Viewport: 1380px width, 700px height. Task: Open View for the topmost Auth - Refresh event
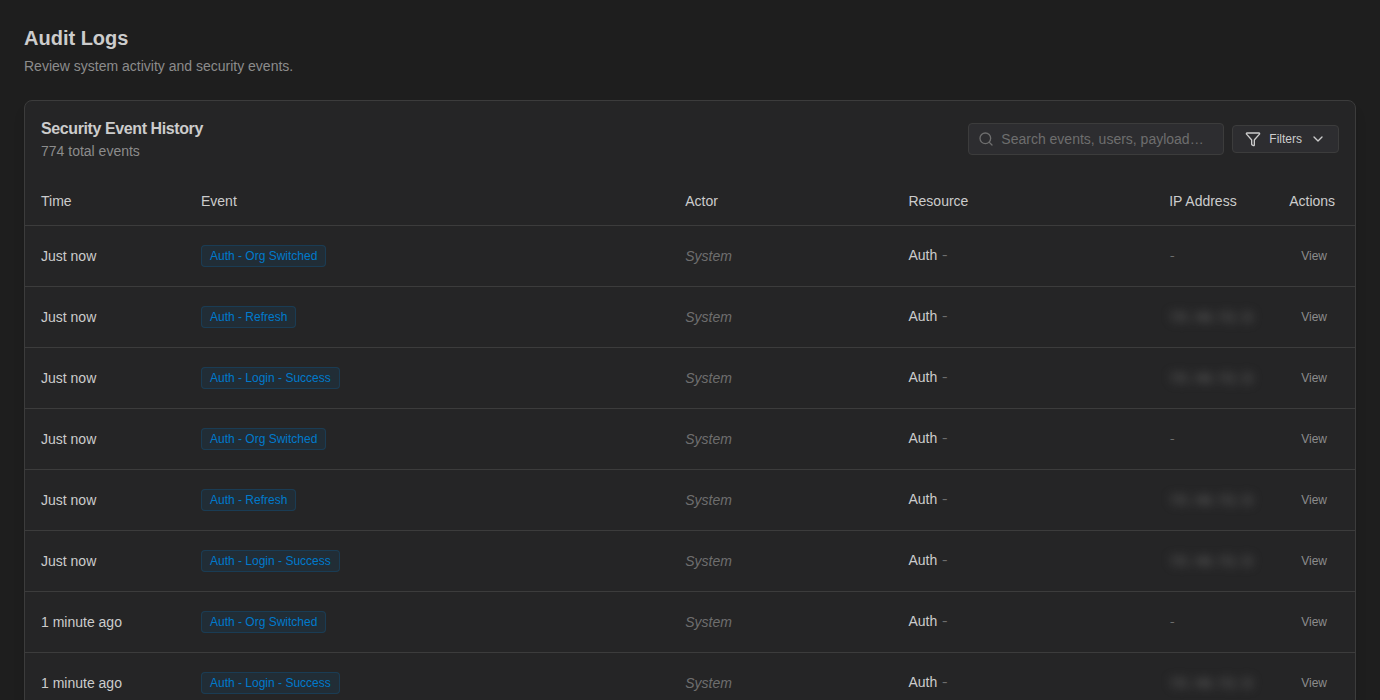[1314, 317]
